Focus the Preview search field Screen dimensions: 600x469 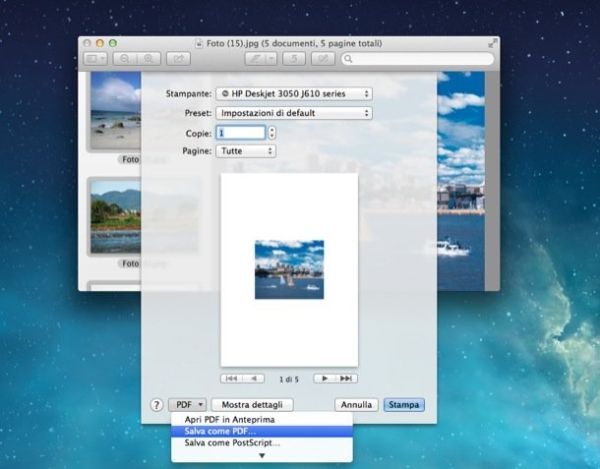point(417,59)
